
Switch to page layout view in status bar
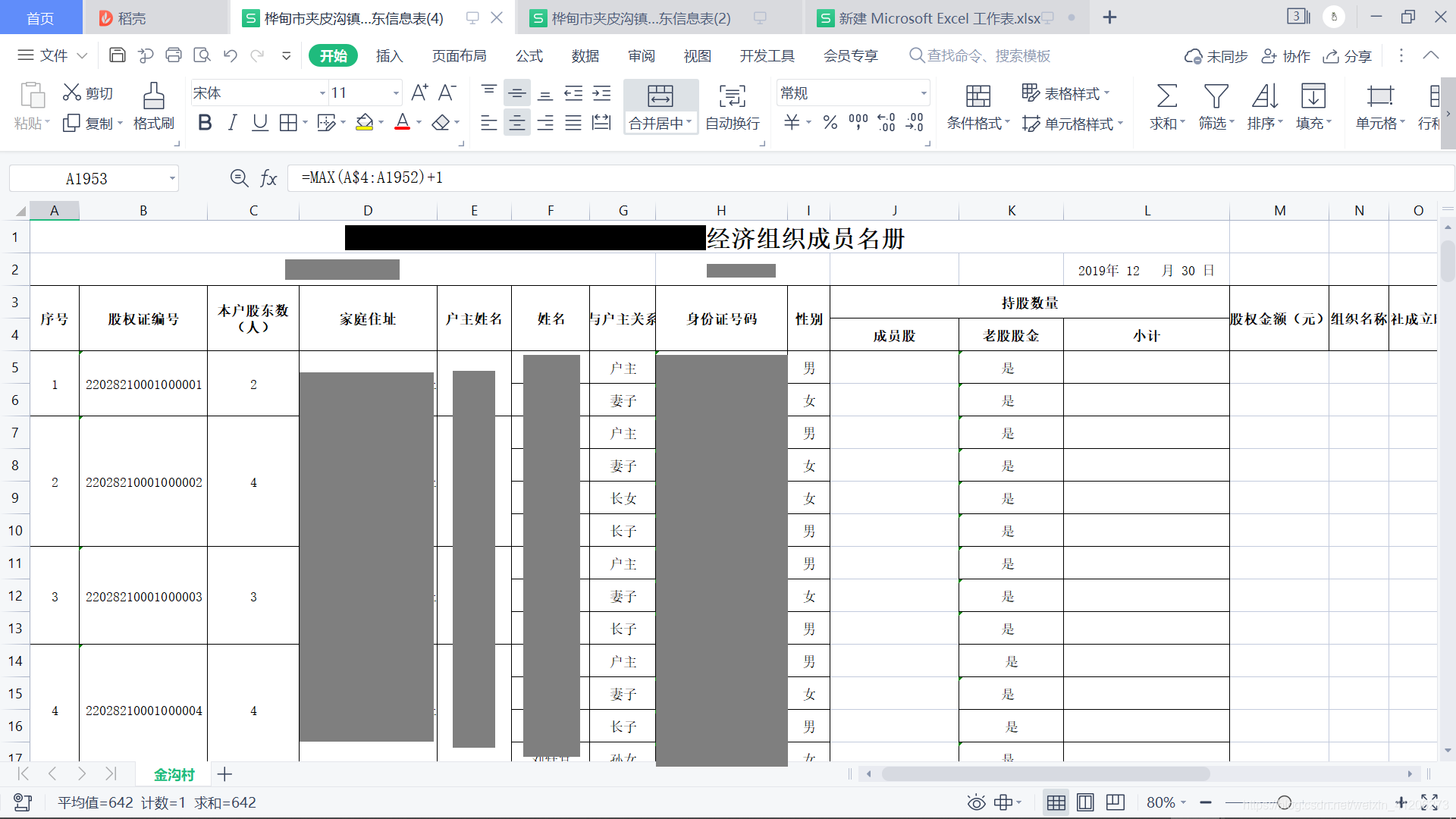pyautogui.click(x=1085, y=802)
